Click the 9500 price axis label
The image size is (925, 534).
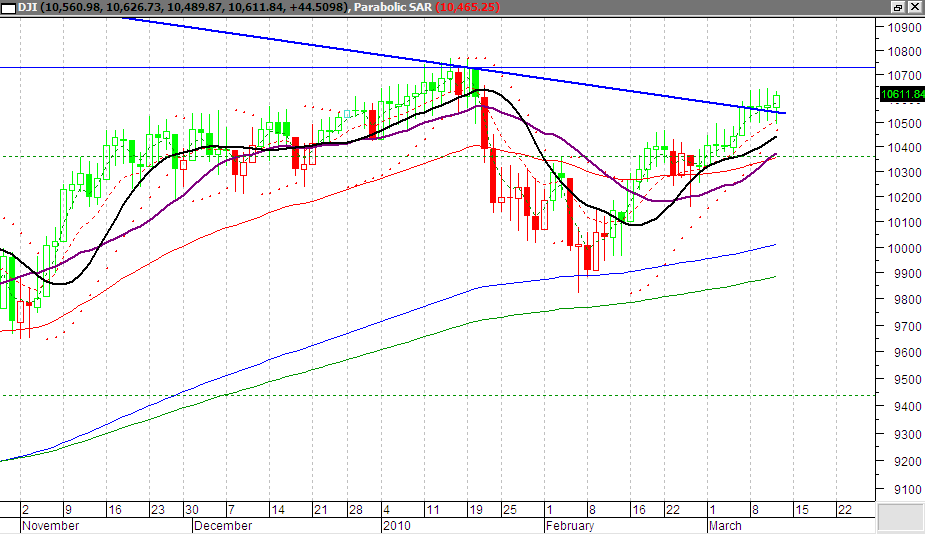coord(907,379)
